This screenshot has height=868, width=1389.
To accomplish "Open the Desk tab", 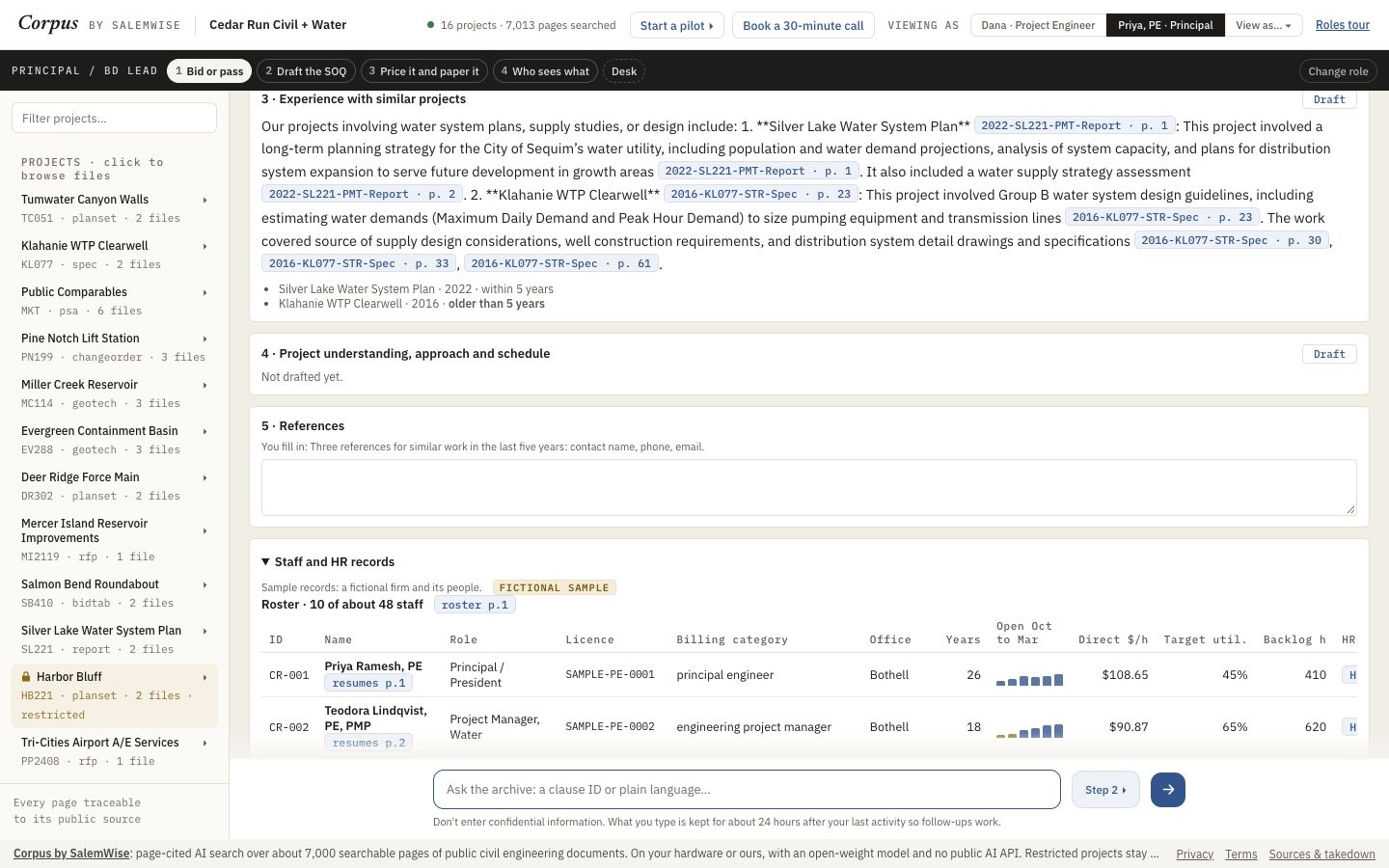I will (624, 71).
